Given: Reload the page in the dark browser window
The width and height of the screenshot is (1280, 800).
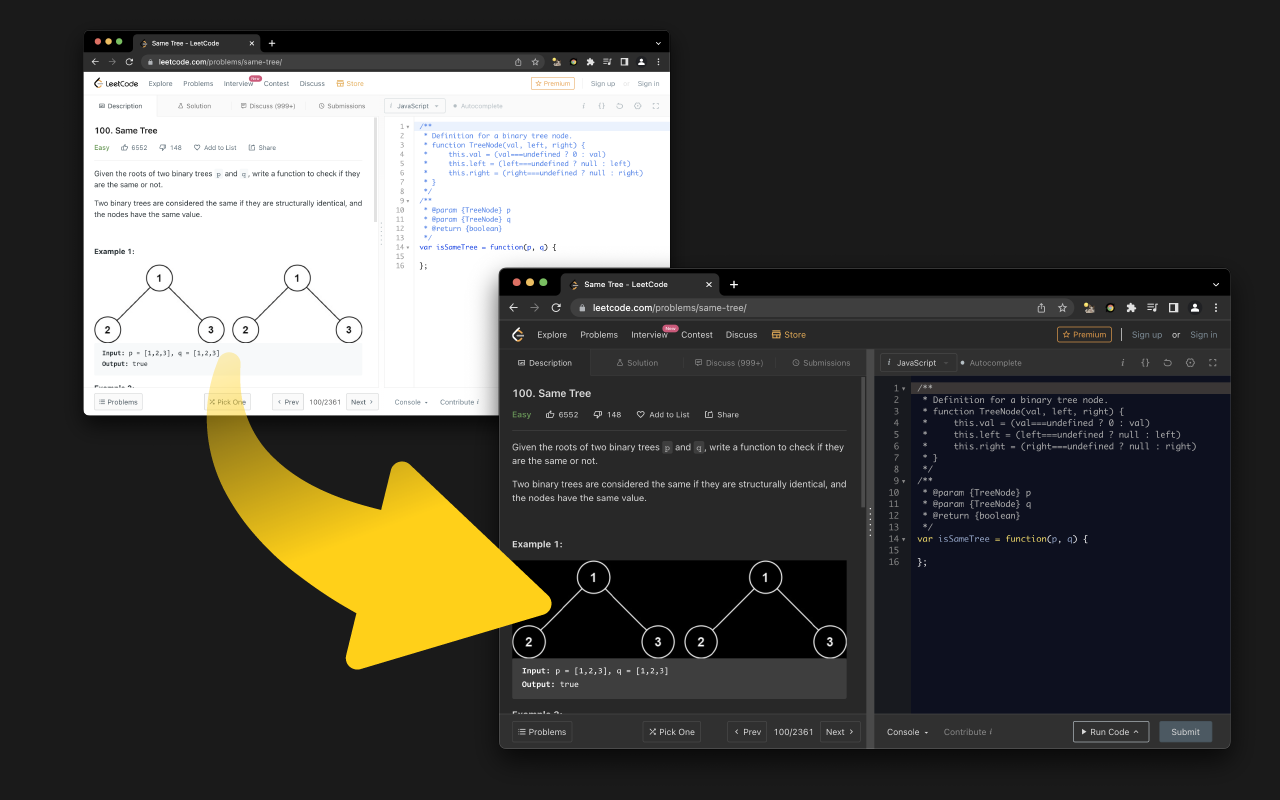Looking at the screenshot, I should pos(556,308).
